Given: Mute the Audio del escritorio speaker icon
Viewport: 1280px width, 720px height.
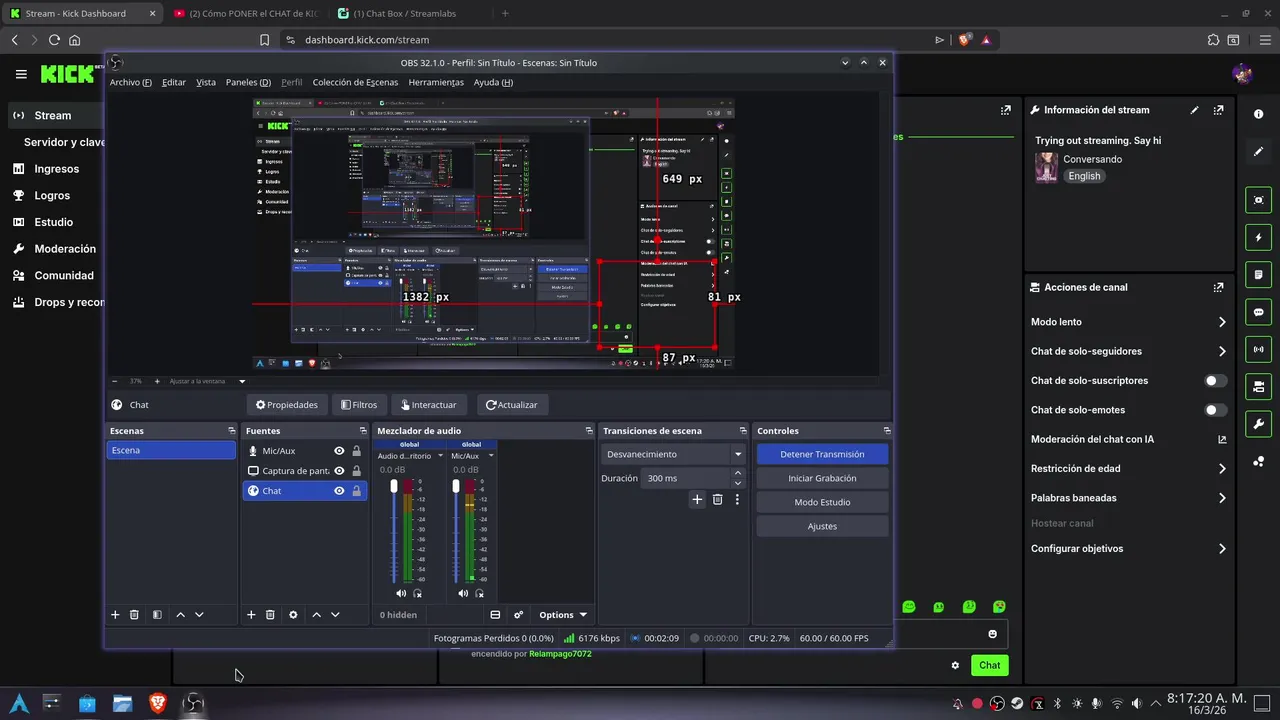Looking at the screenshot, I should (401, 593).
